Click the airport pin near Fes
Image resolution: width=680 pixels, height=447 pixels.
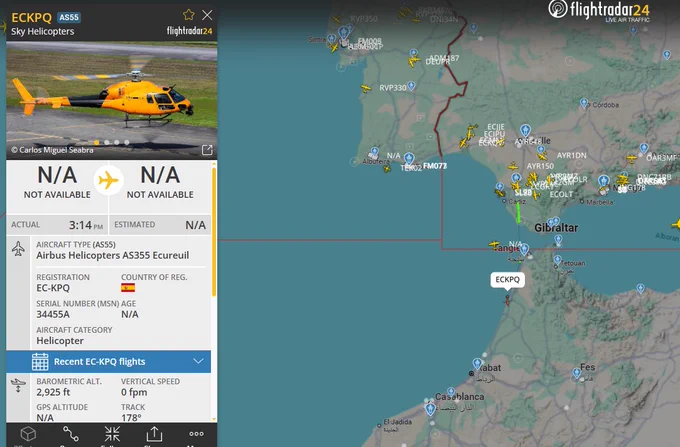(576, 373)
